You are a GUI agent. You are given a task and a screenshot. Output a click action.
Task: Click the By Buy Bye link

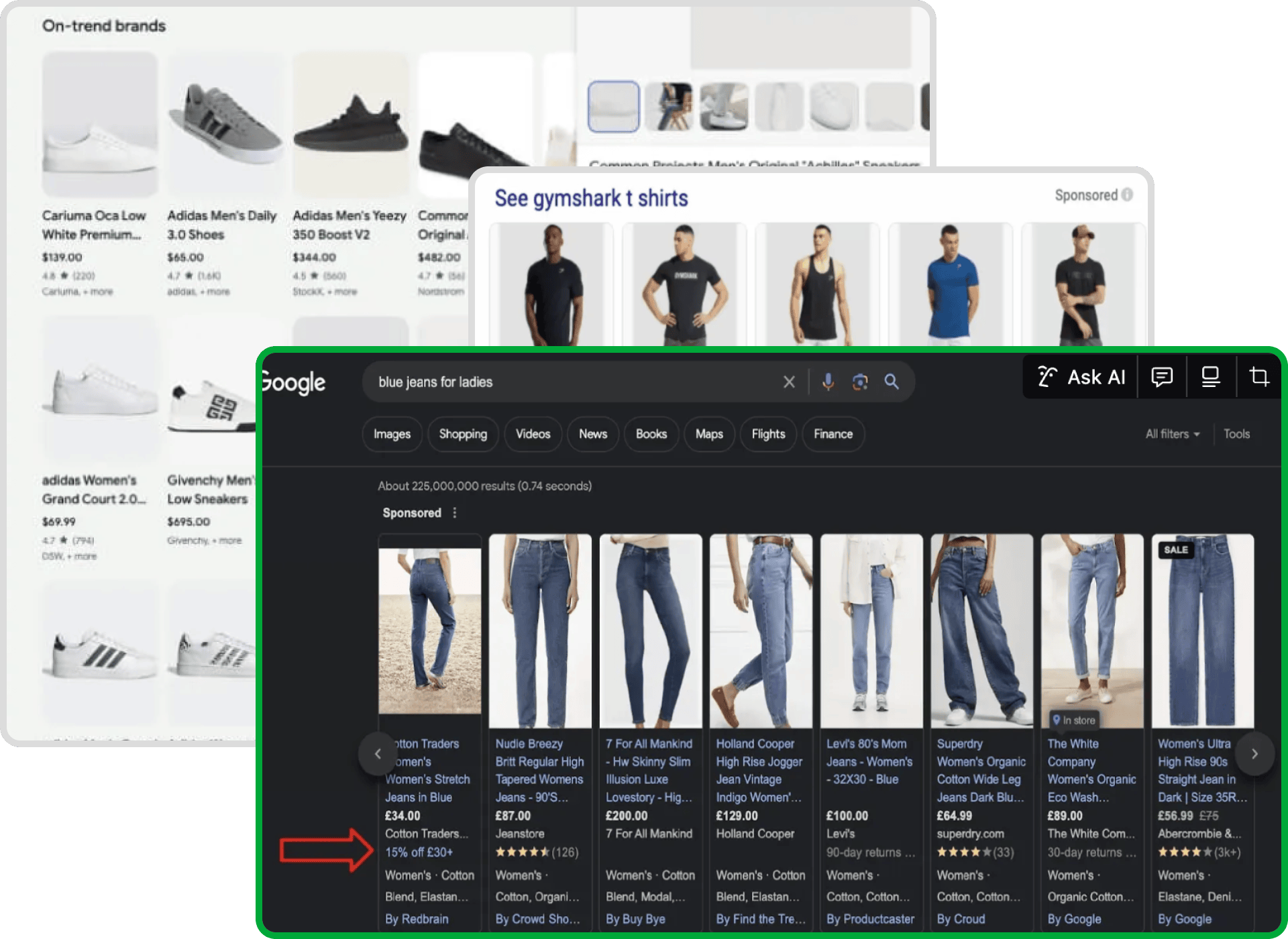pos(635,919)
